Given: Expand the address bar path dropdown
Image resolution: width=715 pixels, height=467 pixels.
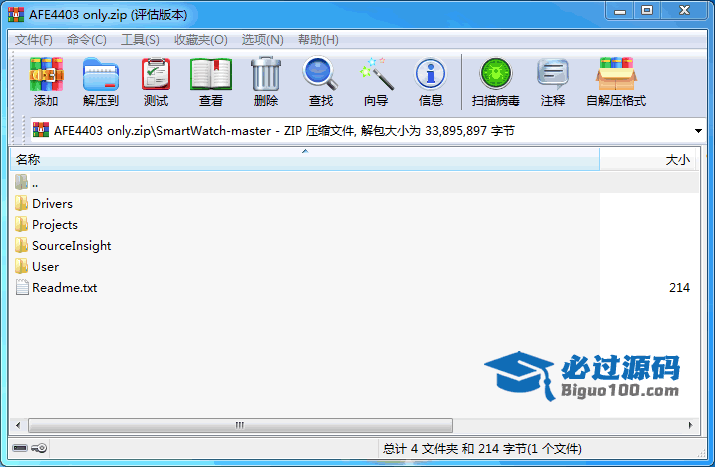Looking at the screenshot, I should click(x=698, y=131).
